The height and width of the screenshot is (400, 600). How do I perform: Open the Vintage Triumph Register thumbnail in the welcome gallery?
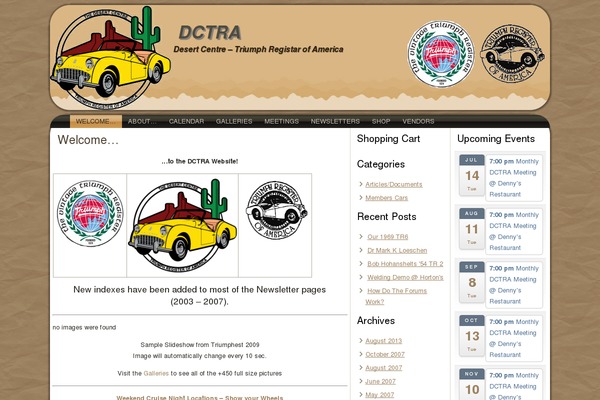[90, 213]
